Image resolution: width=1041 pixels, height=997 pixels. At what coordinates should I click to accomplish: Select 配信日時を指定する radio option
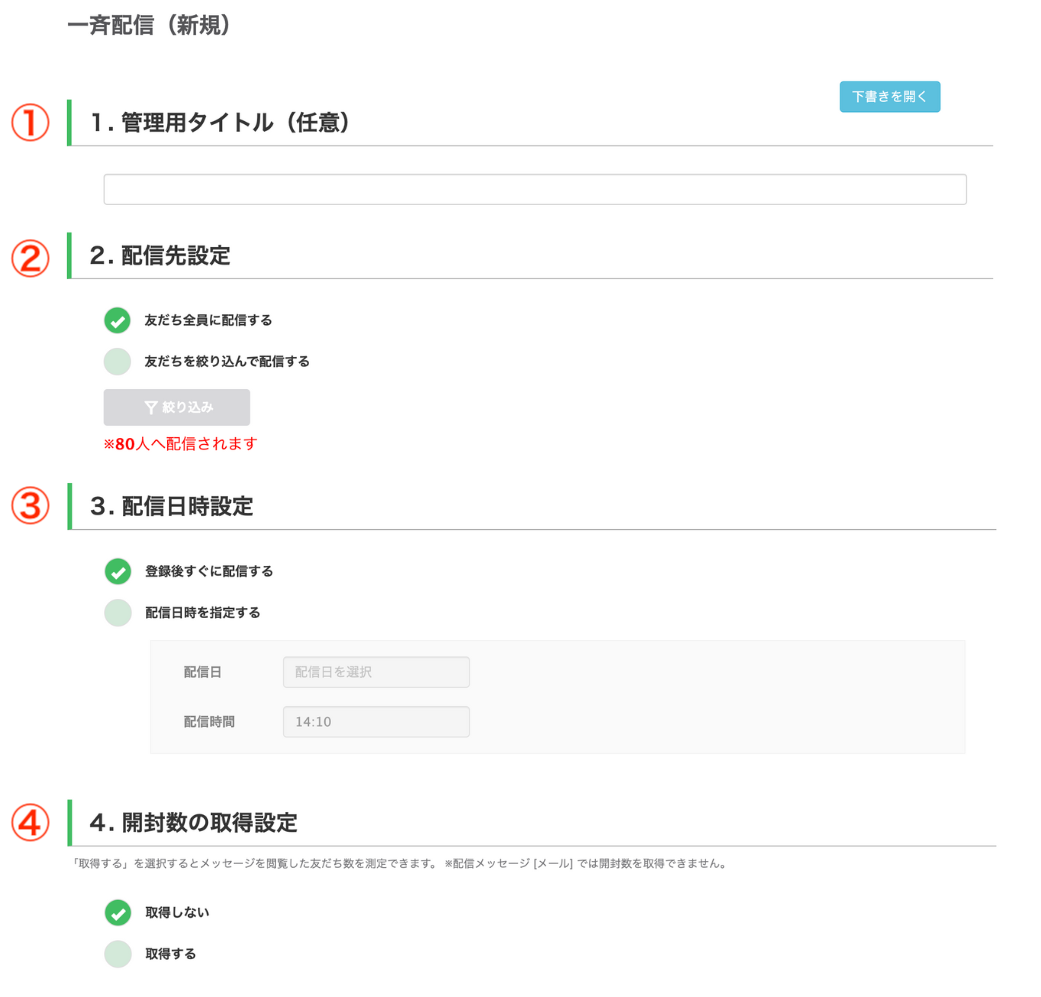point(118,613)
